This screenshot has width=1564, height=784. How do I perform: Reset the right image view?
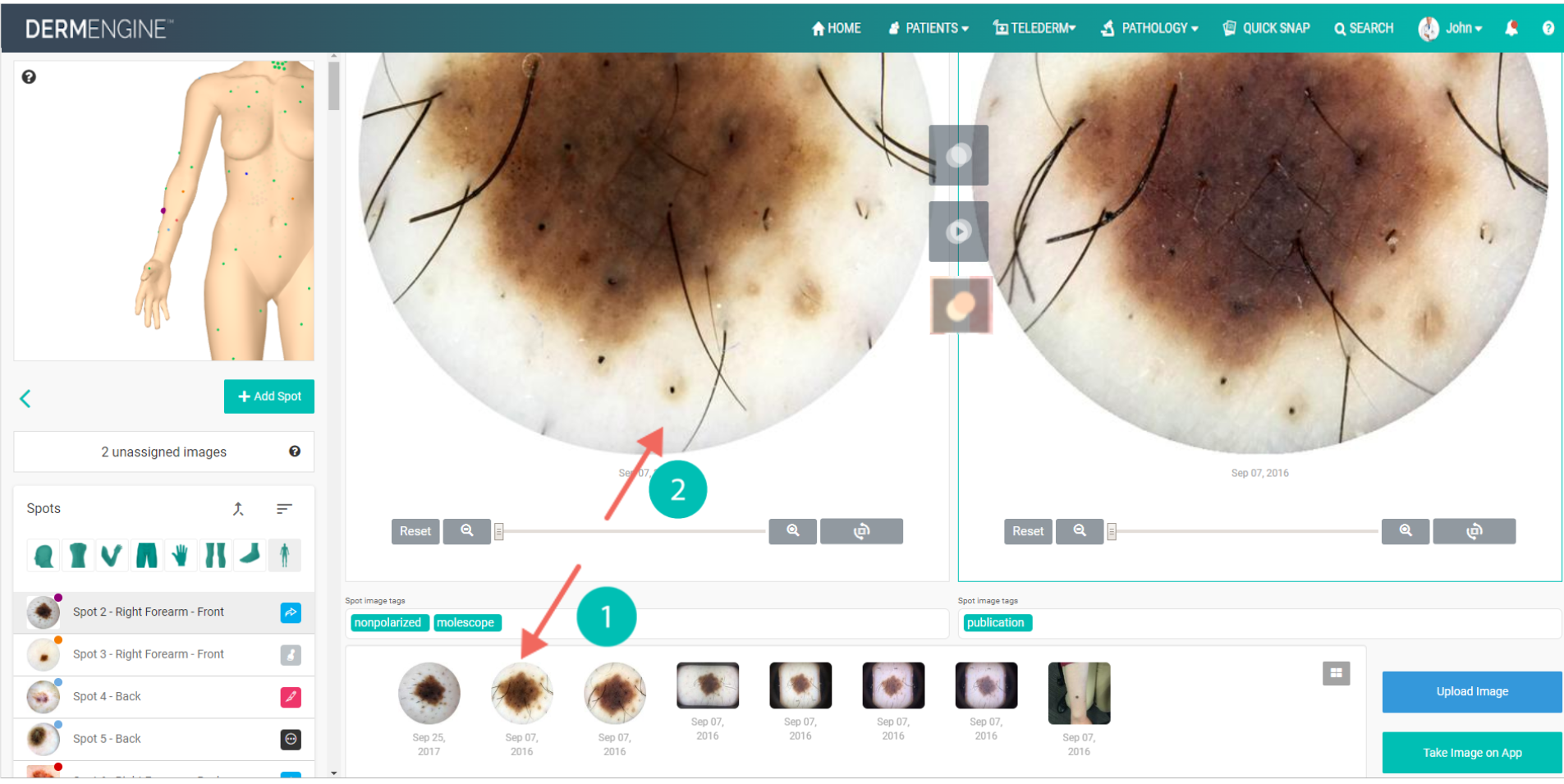(x=1028, y=531)
